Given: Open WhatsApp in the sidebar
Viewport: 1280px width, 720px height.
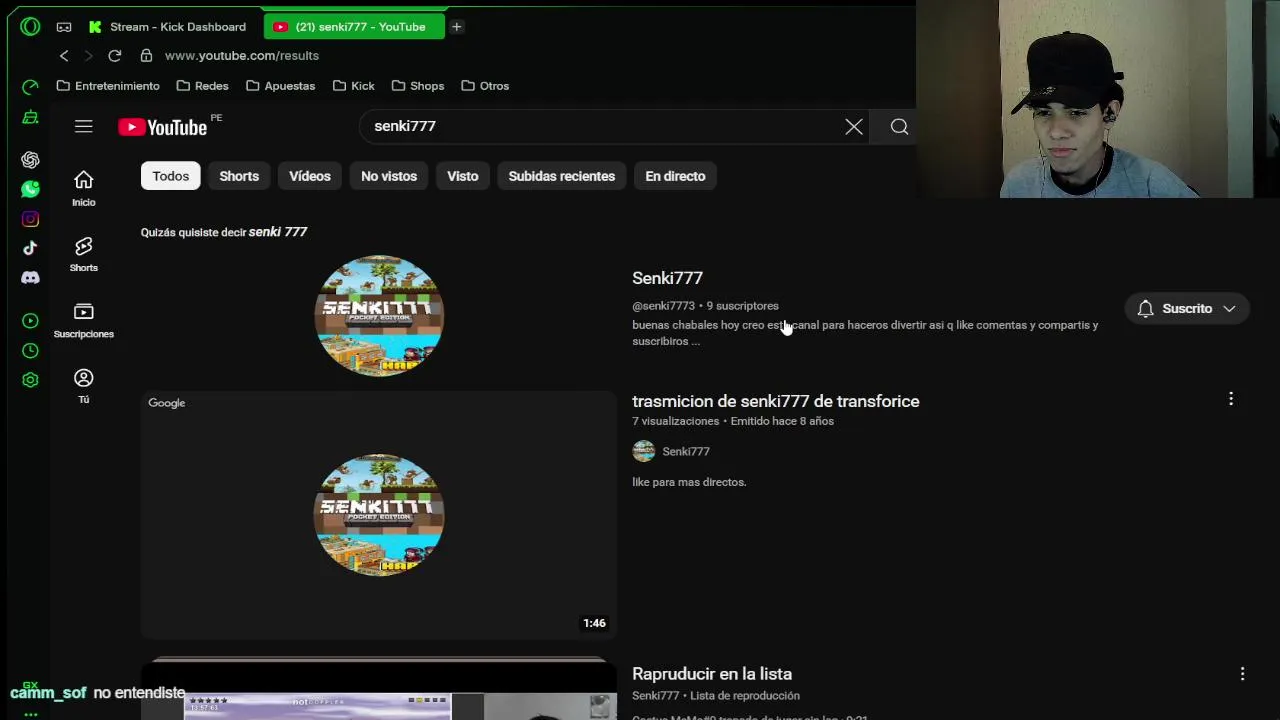Looking at the screenshot, I should (30, 189).
